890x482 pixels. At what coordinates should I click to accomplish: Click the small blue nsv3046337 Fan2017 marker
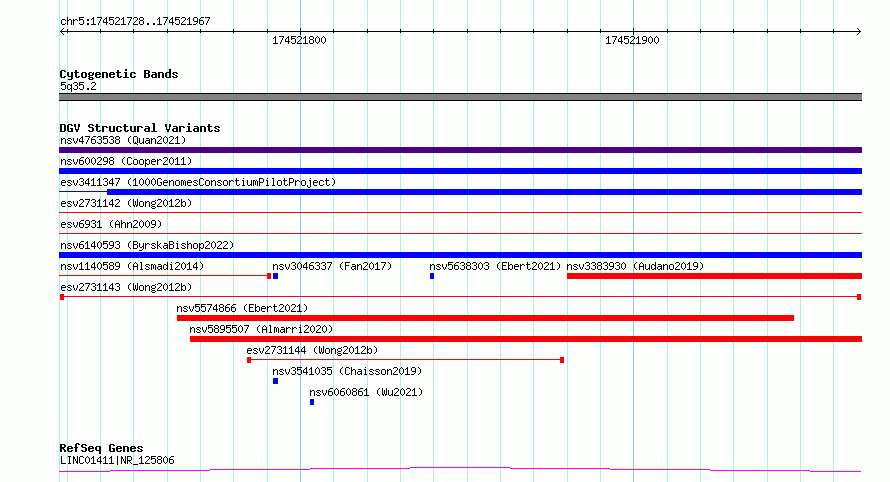coord(275,276)
